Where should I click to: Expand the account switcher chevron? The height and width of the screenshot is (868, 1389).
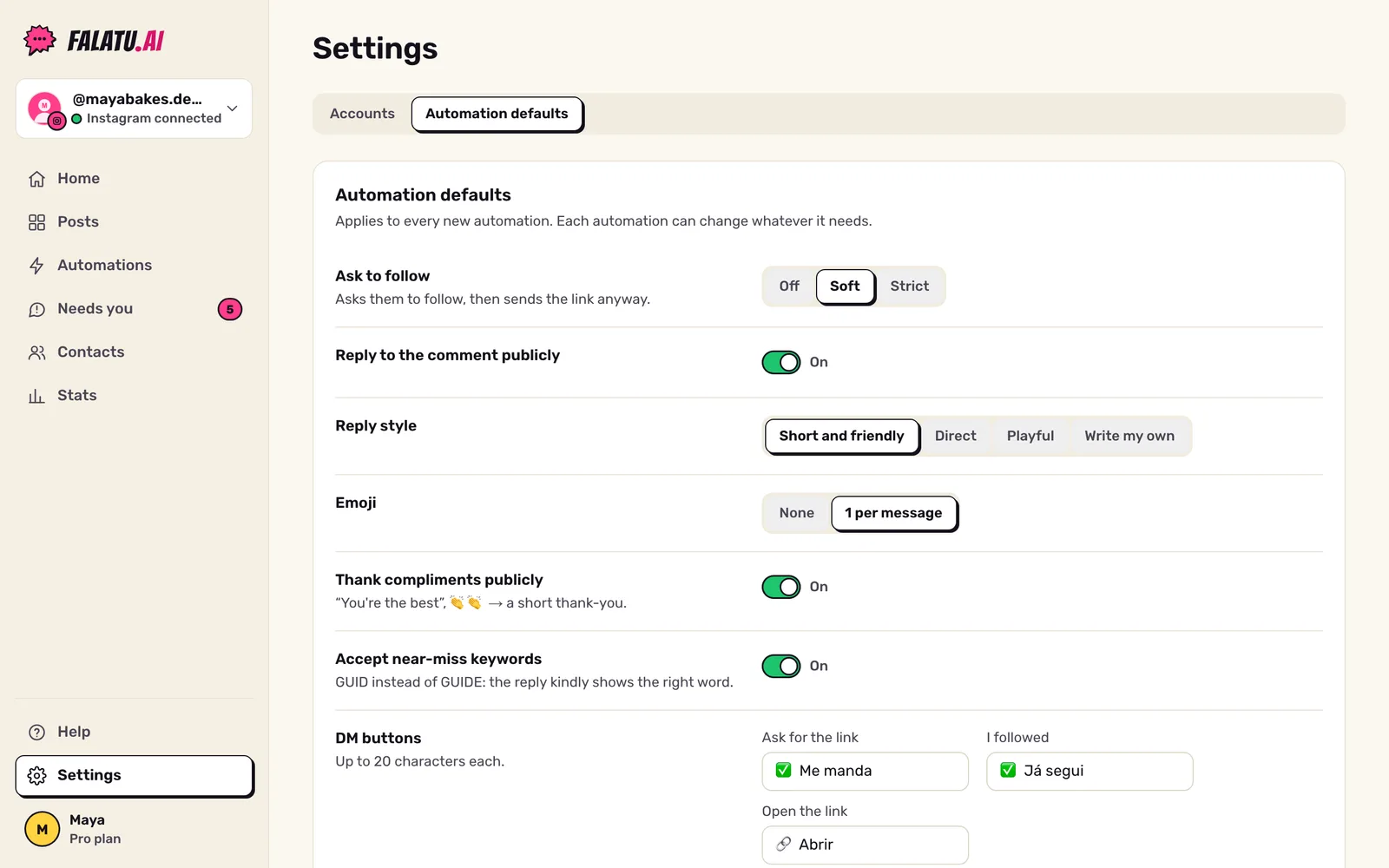(232, 108)
